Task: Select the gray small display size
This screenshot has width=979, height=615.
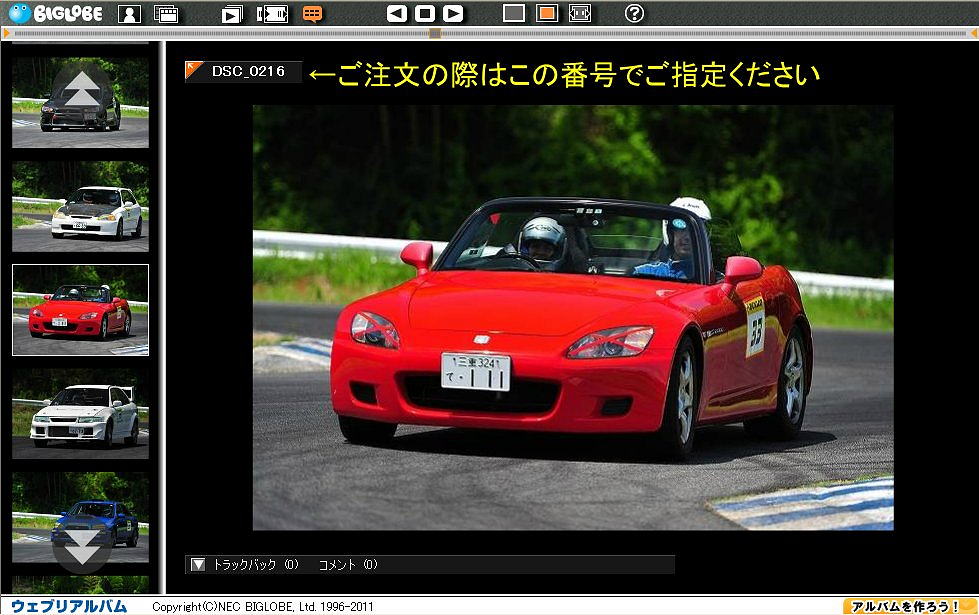Action: pyautogui.click(x=513, y=14)
